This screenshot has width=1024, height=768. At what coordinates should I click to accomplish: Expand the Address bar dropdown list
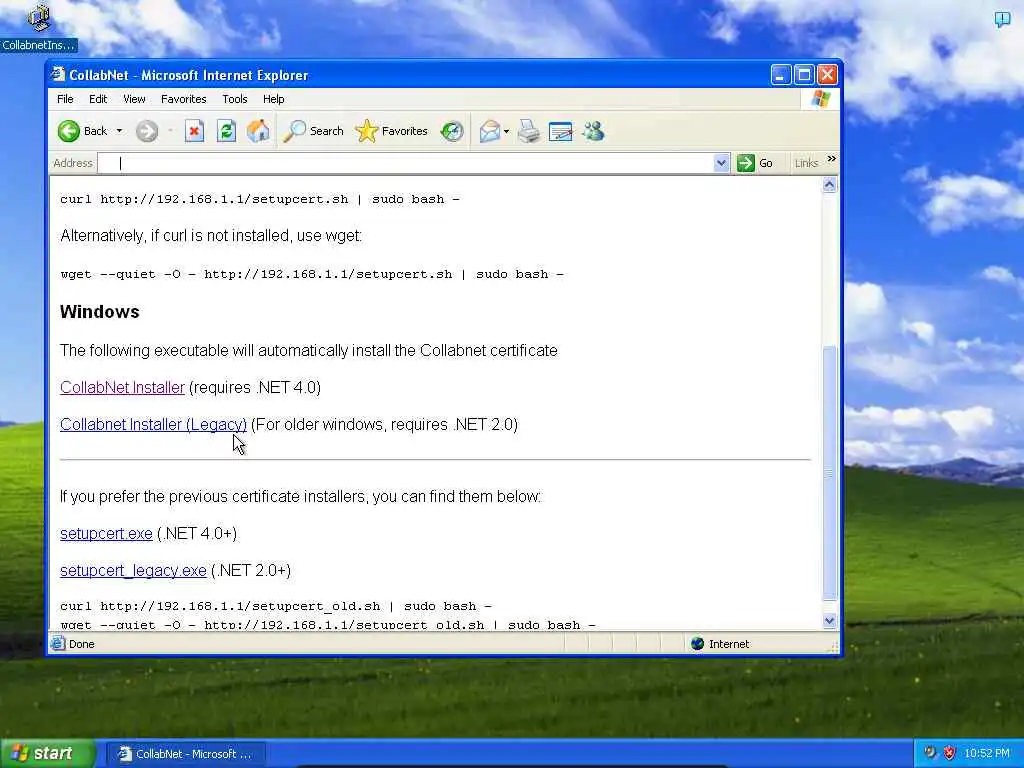pos(721,163)
